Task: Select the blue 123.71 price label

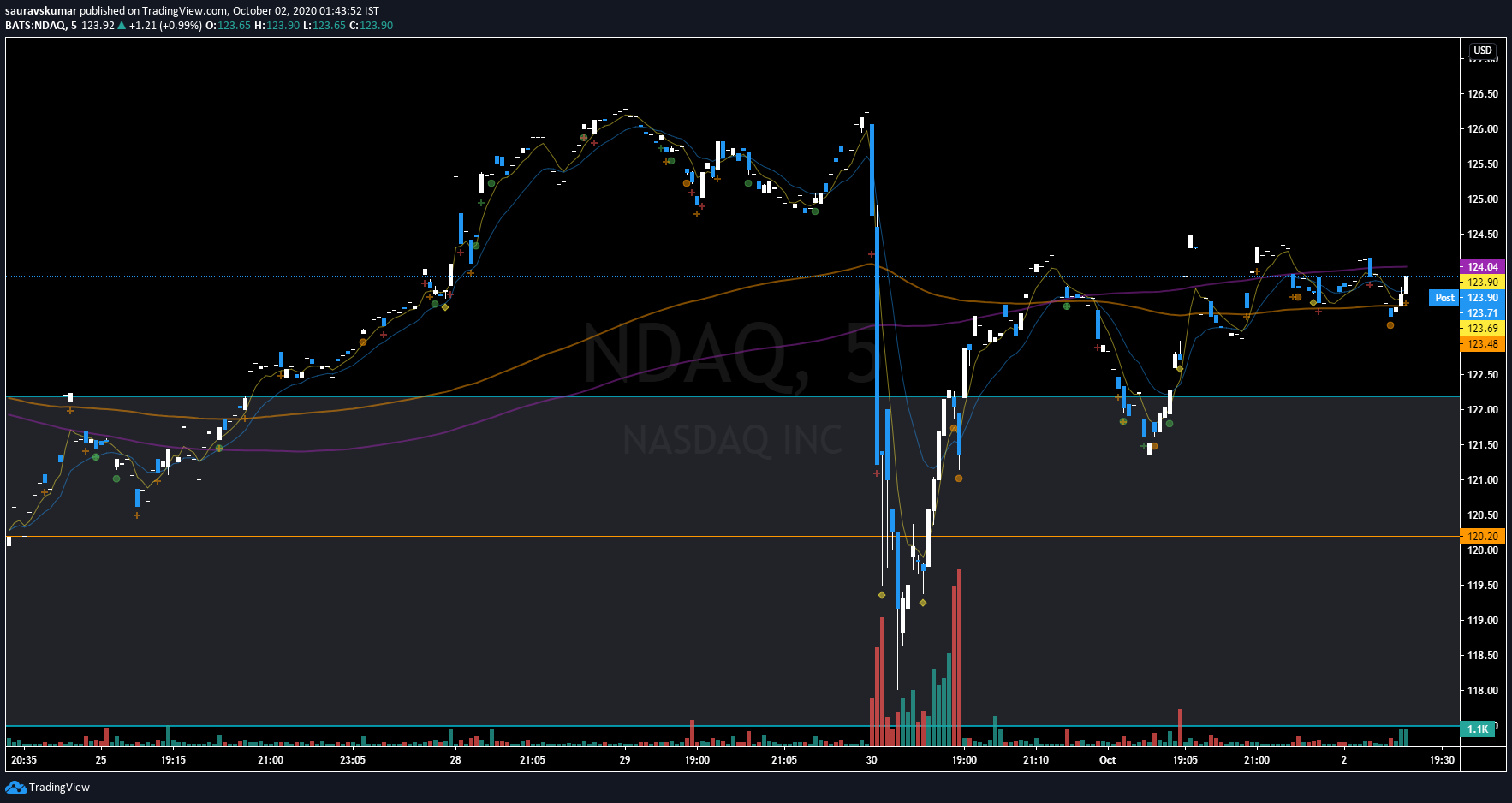Action: click(x=1482, y=313)
